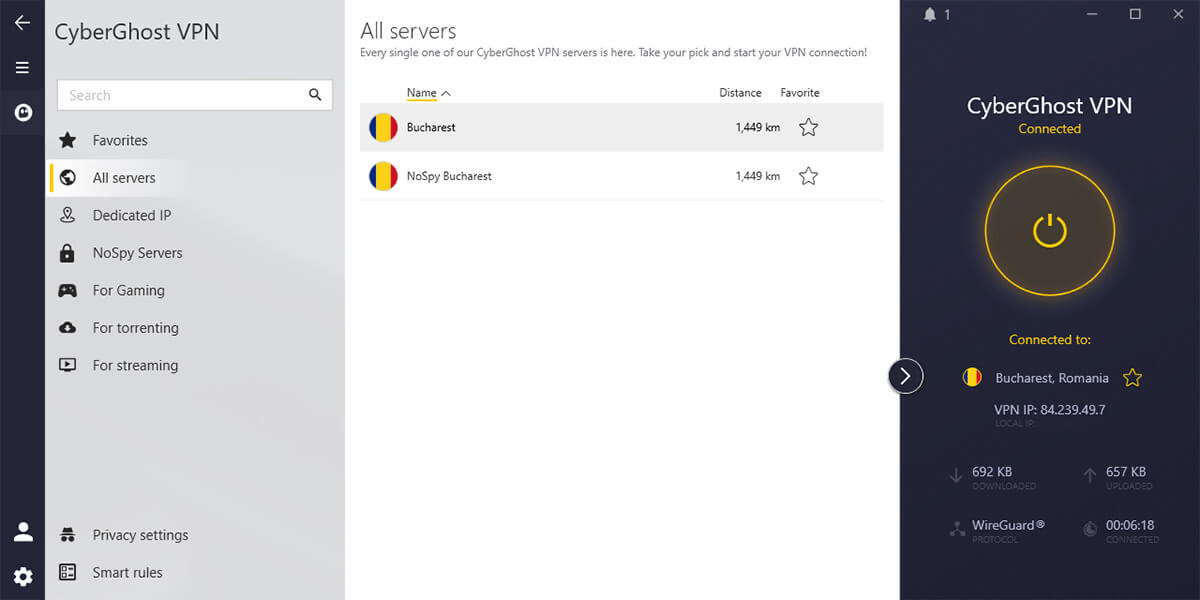This screenshot has width=1200, height=600.
Task: Click the NoSpy Servers padlock icon
Action: (68, 253)
